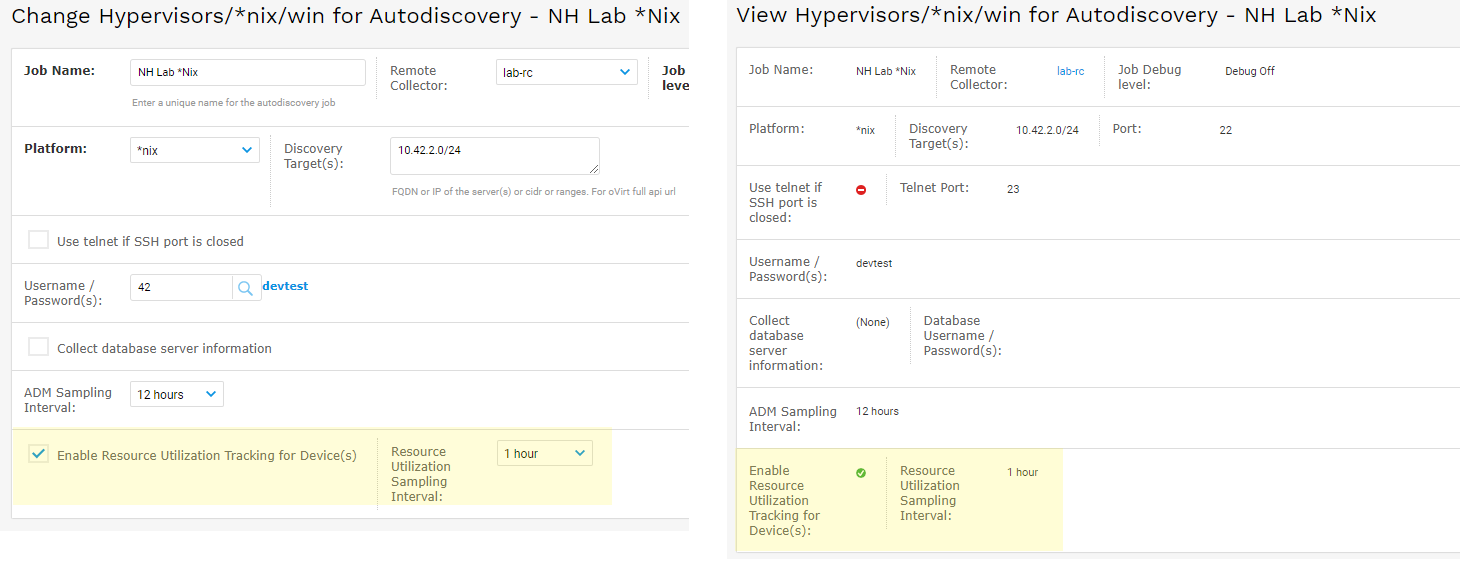Open the ADM Sampling Interval 12 hours dropdown
1460x572 pixels.
click(177, 394)
